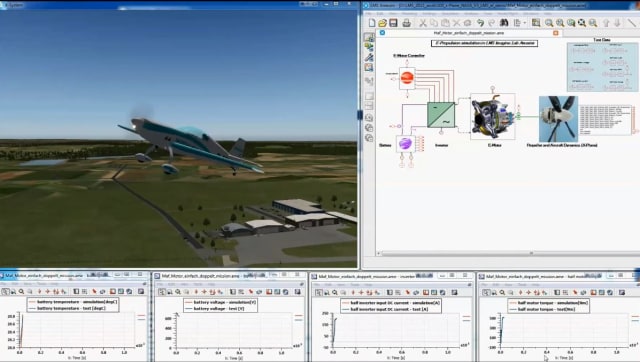The width and height of the screenshot is (640, 362).
Task: Redo action in the AMESim toolbar
Action: pyautogui.click(x=491, y=23)
